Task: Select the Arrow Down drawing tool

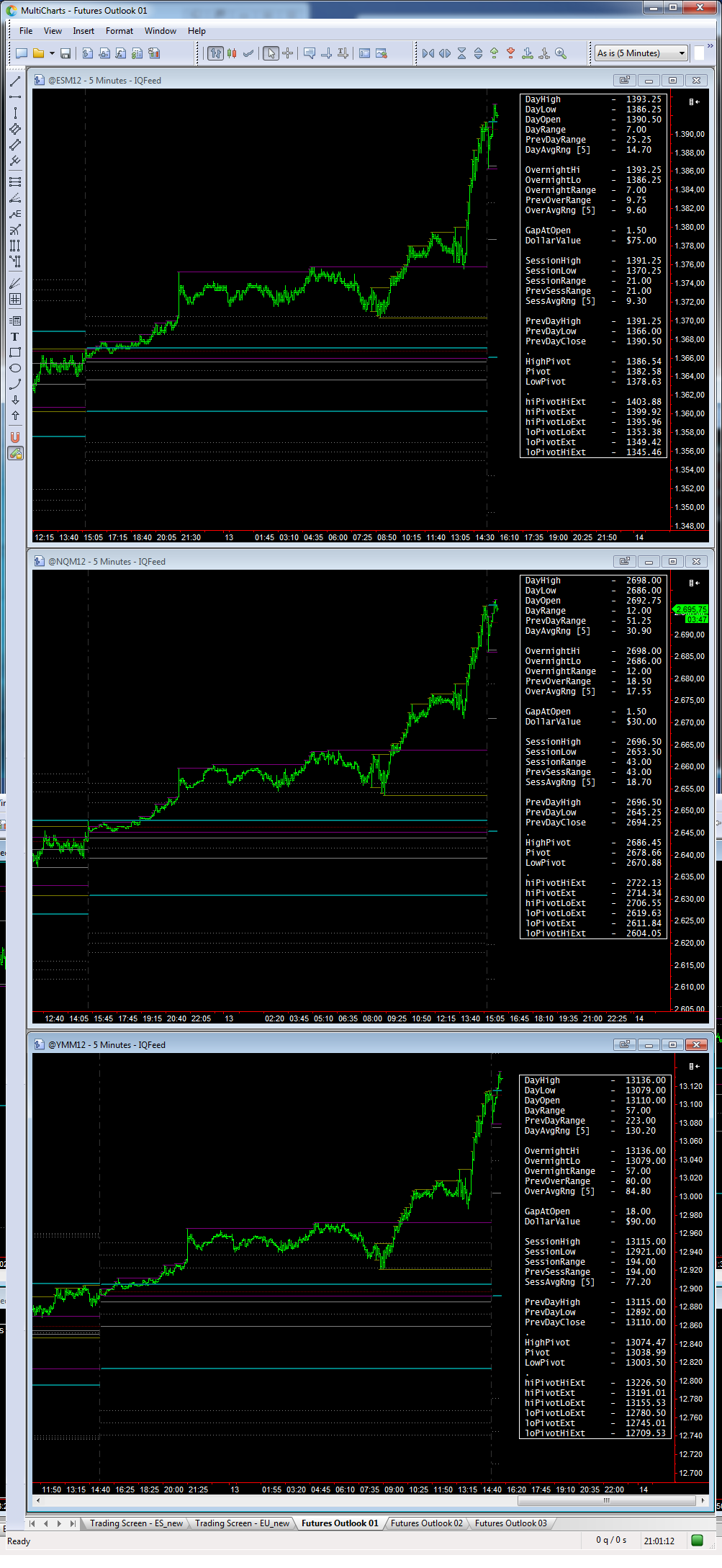Action: point(15,400)
